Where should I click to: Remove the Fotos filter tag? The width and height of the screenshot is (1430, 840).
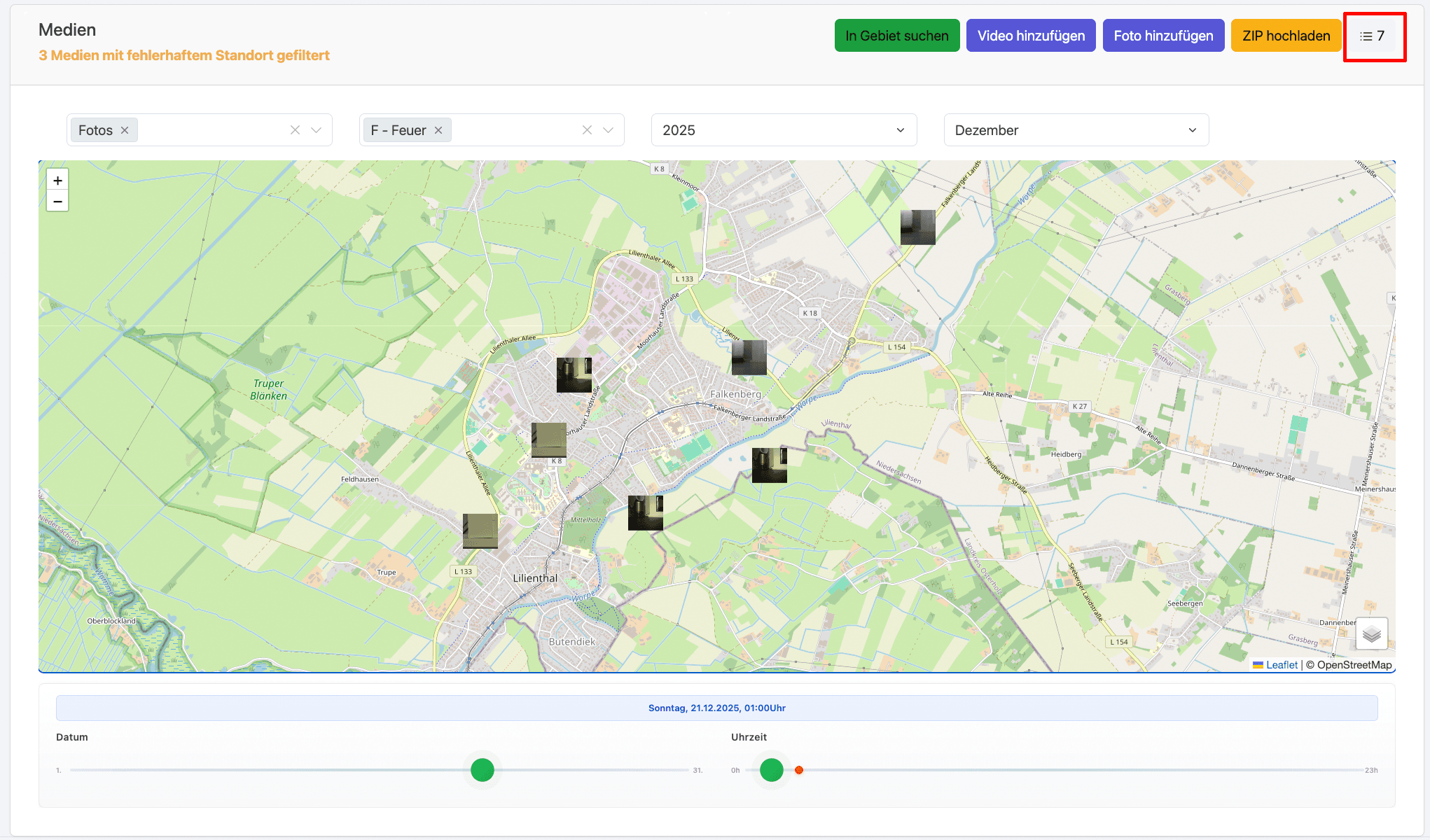(x=125, y=130)
